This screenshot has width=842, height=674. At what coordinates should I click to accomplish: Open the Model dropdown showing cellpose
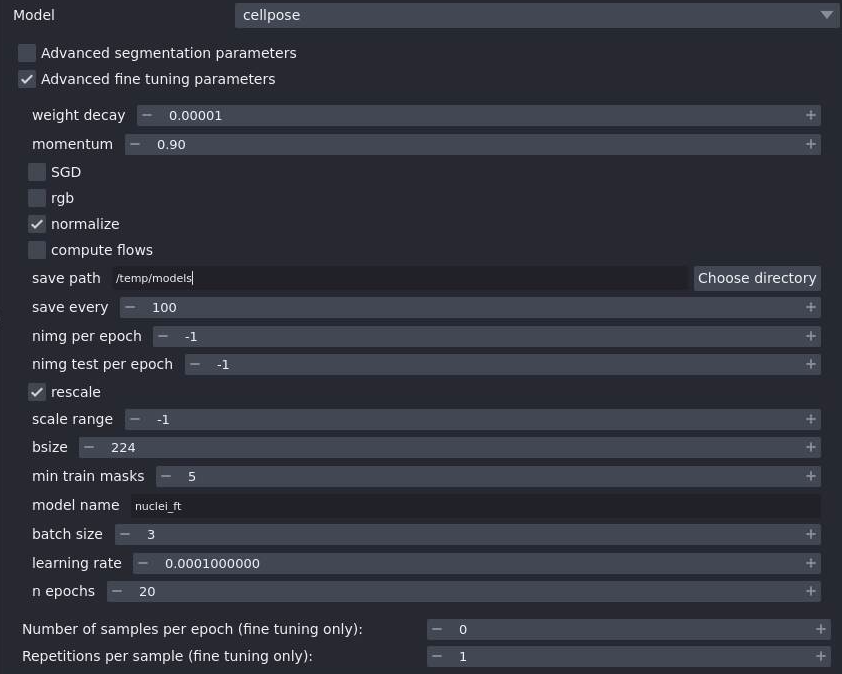537,15
